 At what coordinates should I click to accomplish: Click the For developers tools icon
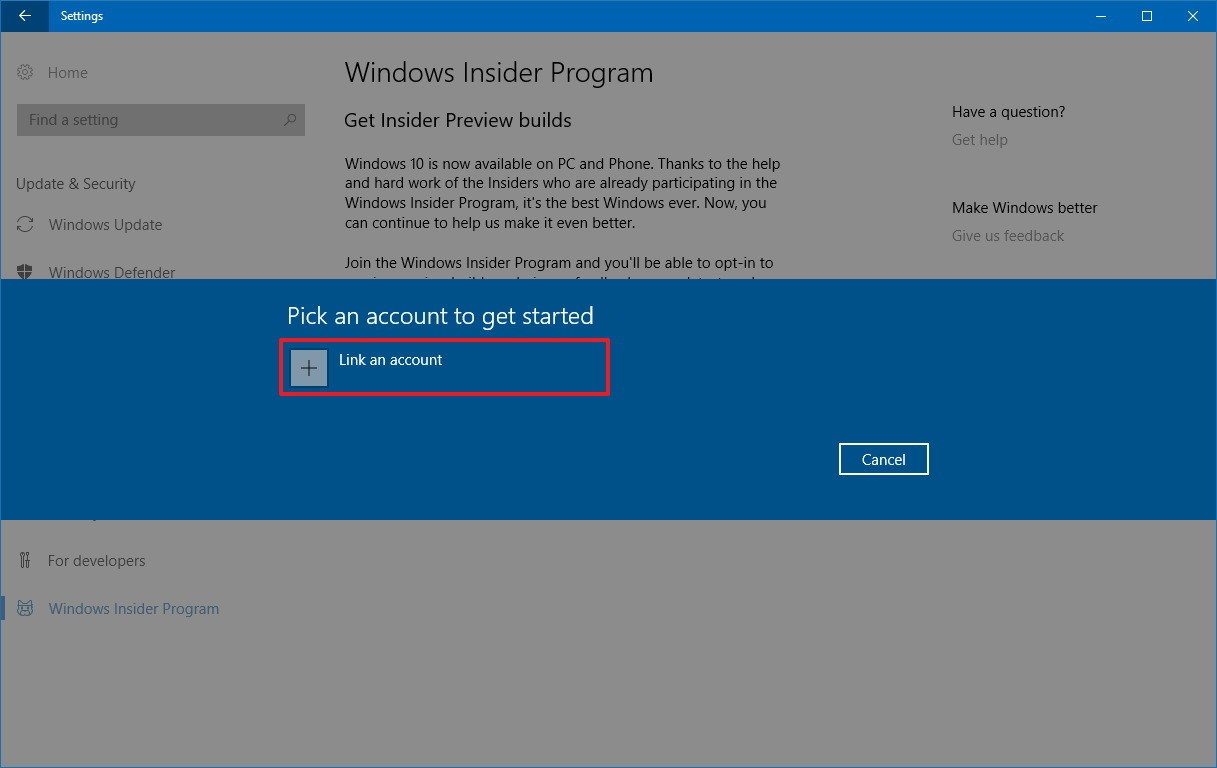[26, 561]
